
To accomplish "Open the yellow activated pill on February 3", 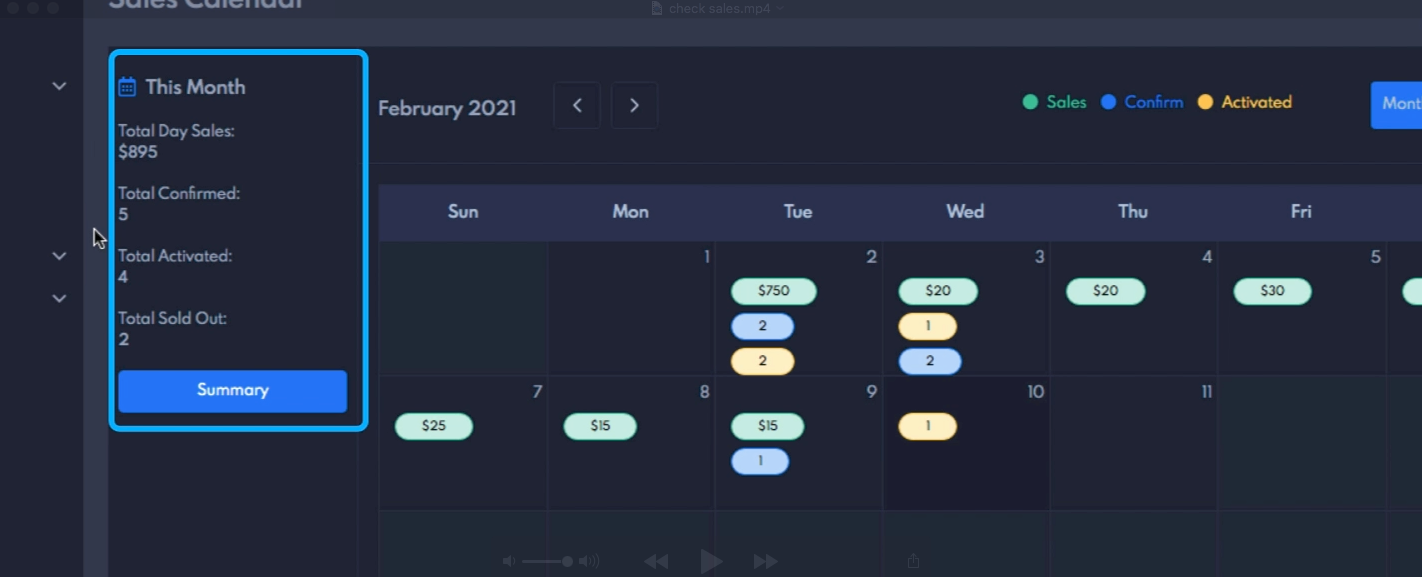I will pyautogui.click(x=928, y=326).
